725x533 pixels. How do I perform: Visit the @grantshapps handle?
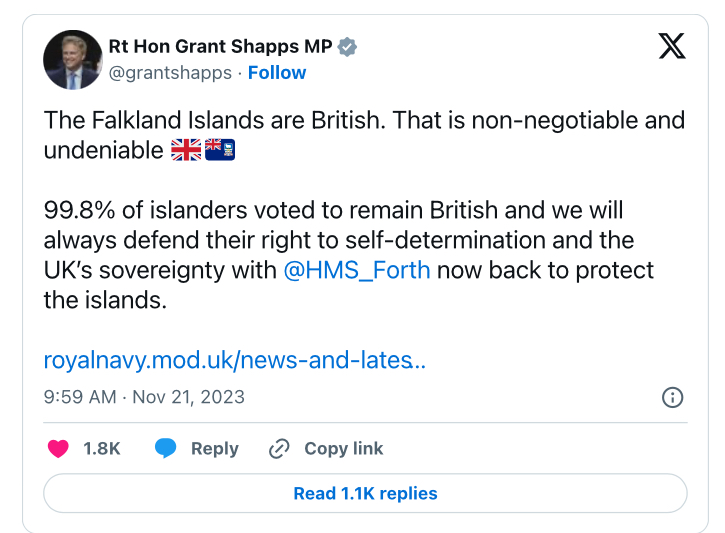[x=170, y=73]
